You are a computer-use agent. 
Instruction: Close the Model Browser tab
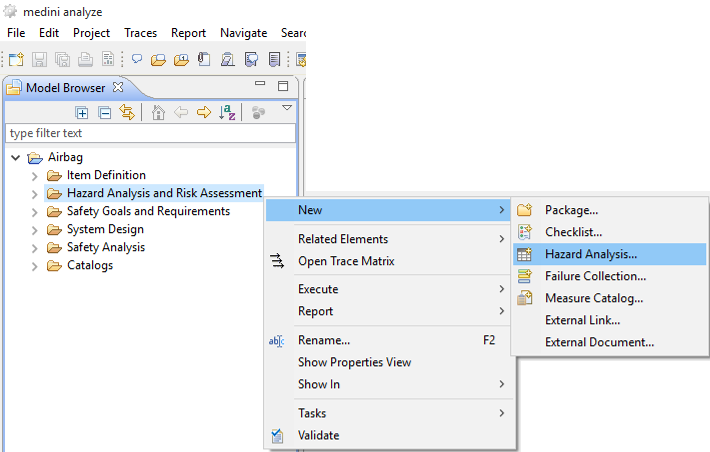click(x=117, y=87)
